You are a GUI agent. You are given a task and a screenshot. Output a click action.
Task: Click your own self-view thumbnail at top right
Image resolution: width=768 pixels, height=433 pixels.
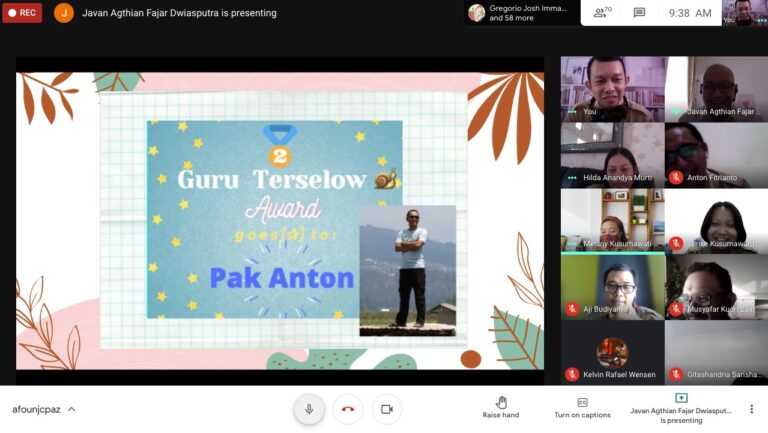click(744, 12)
